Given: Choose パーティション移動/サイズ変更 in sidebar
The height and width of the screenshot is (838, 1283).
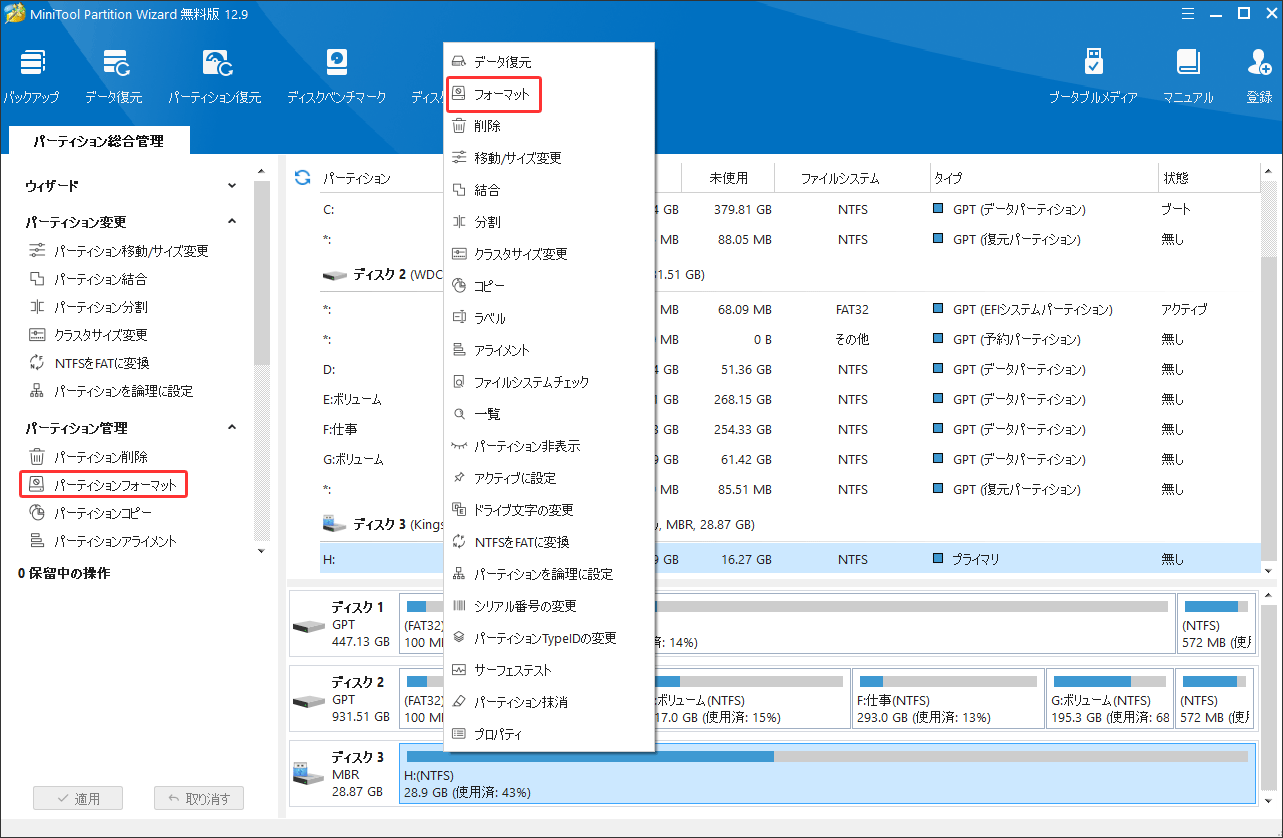Looking at the screenshot, I should coord(118,251).
